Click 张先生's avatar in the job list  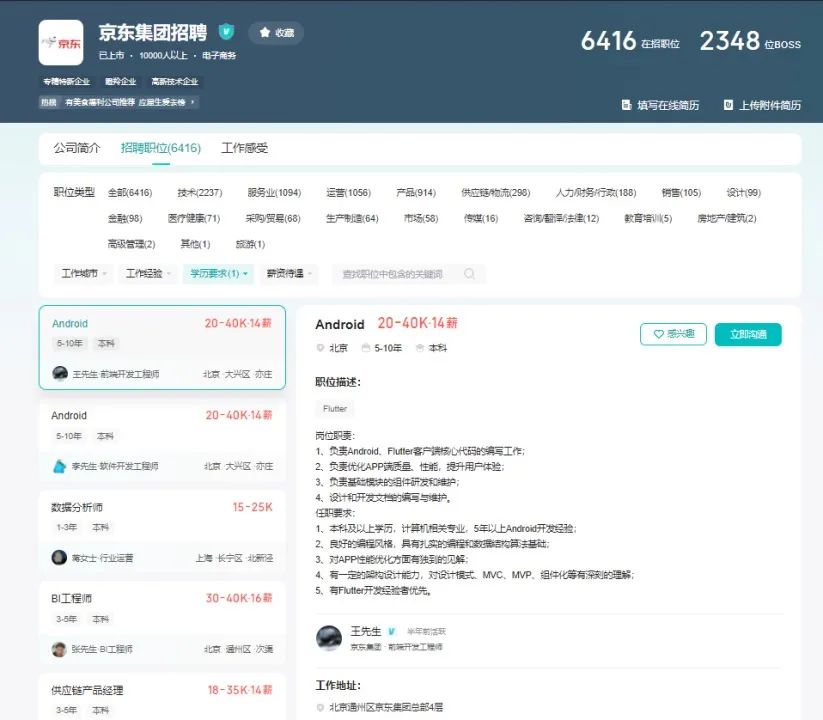[59, 649]
